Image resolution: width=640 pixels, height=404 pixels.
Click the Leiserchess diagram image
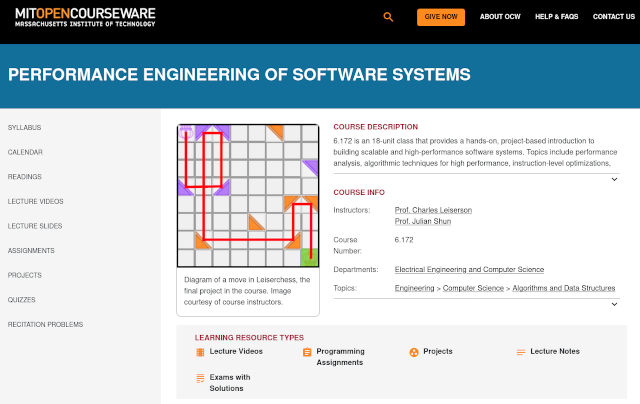pyautogui.click(x=248, y=196)
